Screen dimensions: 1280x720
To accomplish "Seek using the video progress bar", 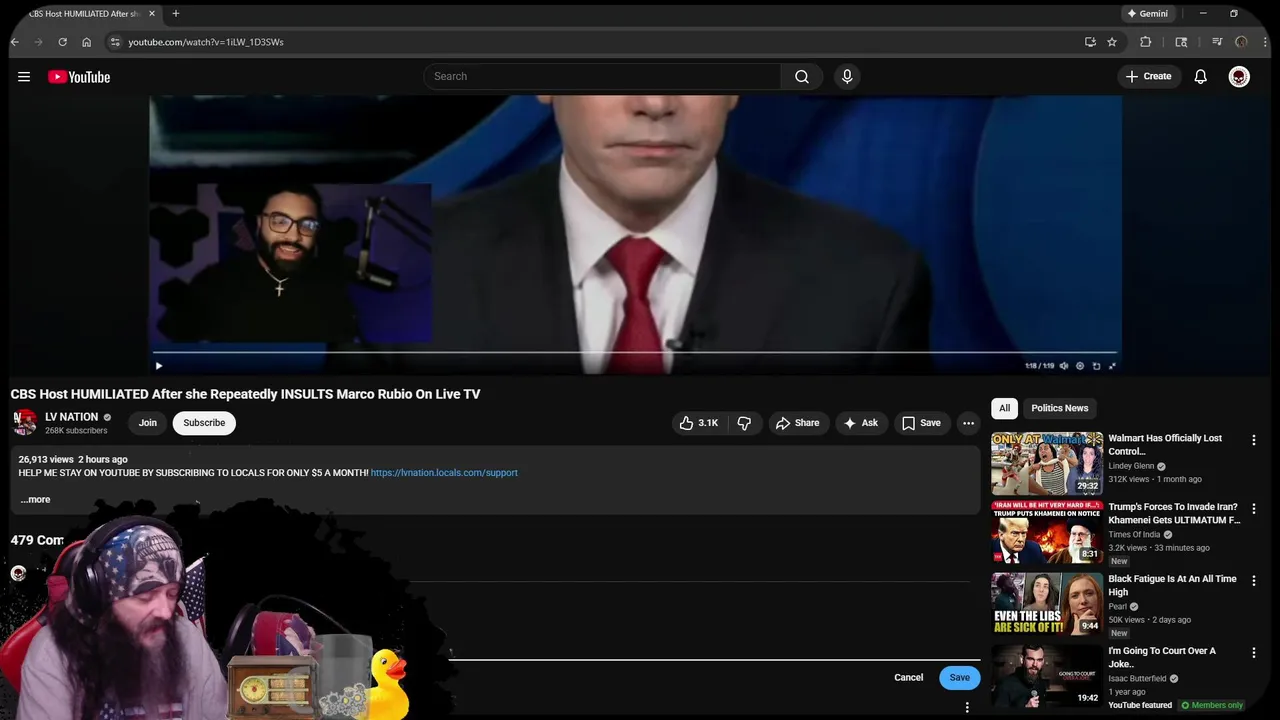I will tap(635, 353).
